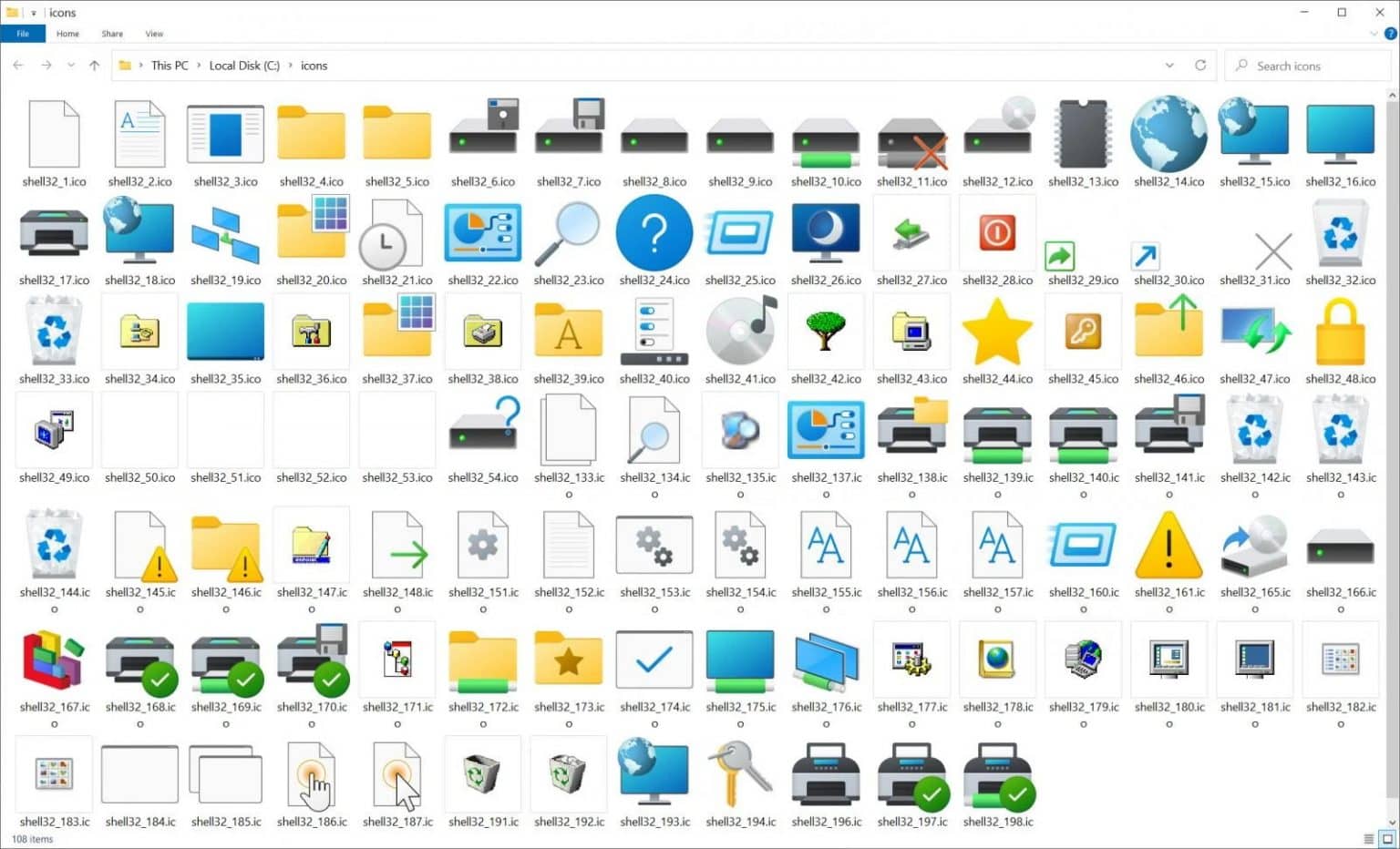Viewport: 1400px width, 849px height.
Task: Select the yellow star icon shell32_44.ico
Action: point(997,332)
